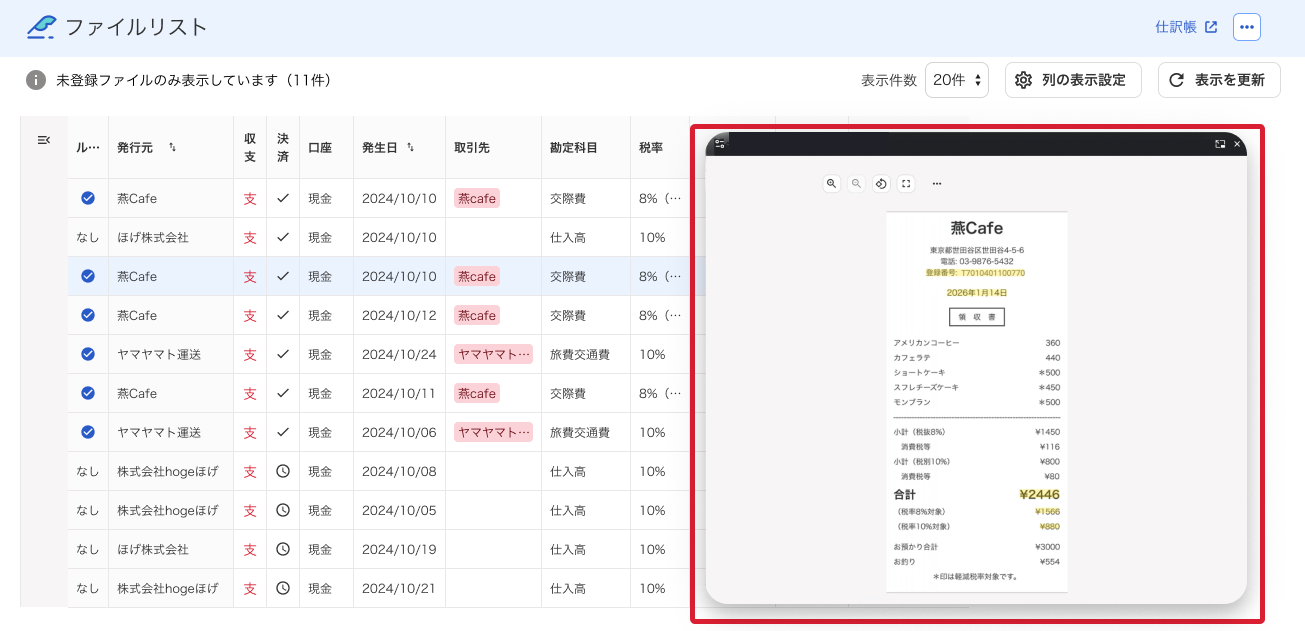The width and height of the screenshot is (1305, 631).
Task: Click 仕入高 in the 2024/10/08 row
Action: tap(568, 471)
